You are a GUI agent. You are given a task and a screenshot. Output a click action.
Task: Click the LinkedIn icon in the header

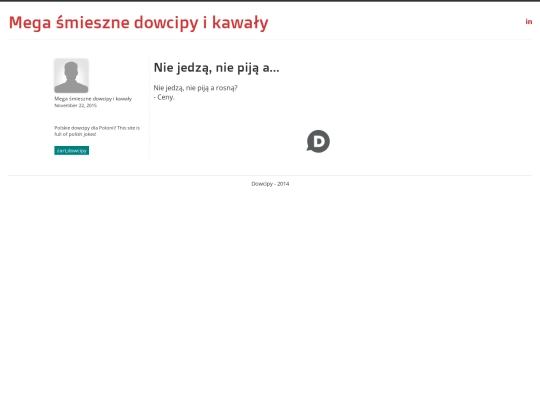[x=529, y=22]
